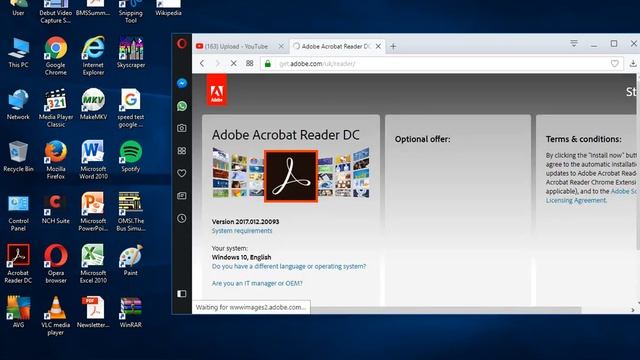Open IT manager or OEM link
Image resolution: width=640 pixels, height=360 pixels.
click(x=257, y=283)
